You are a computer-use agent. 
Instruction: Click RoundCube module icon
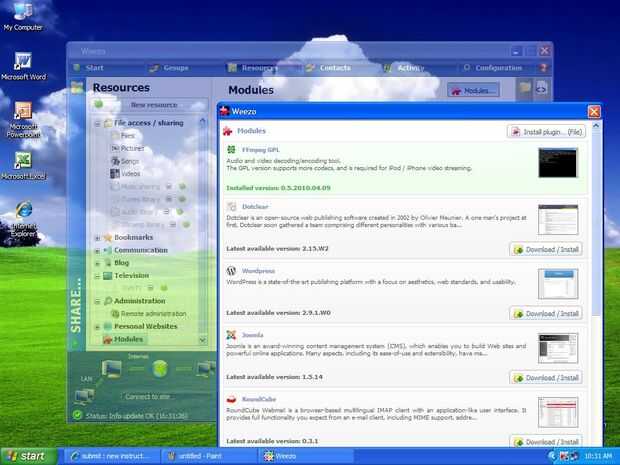231,399
